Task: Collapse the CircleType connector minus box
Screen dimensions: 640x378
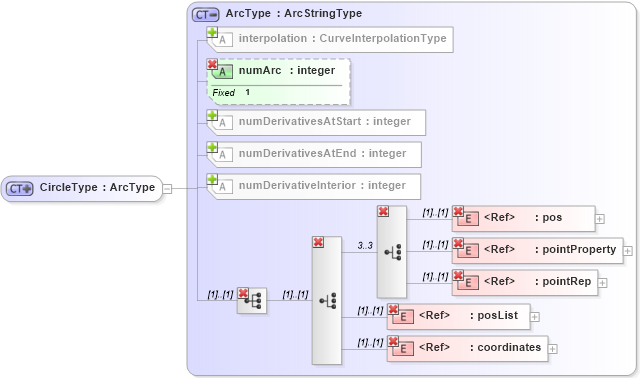Action: (x=167, y=189)
